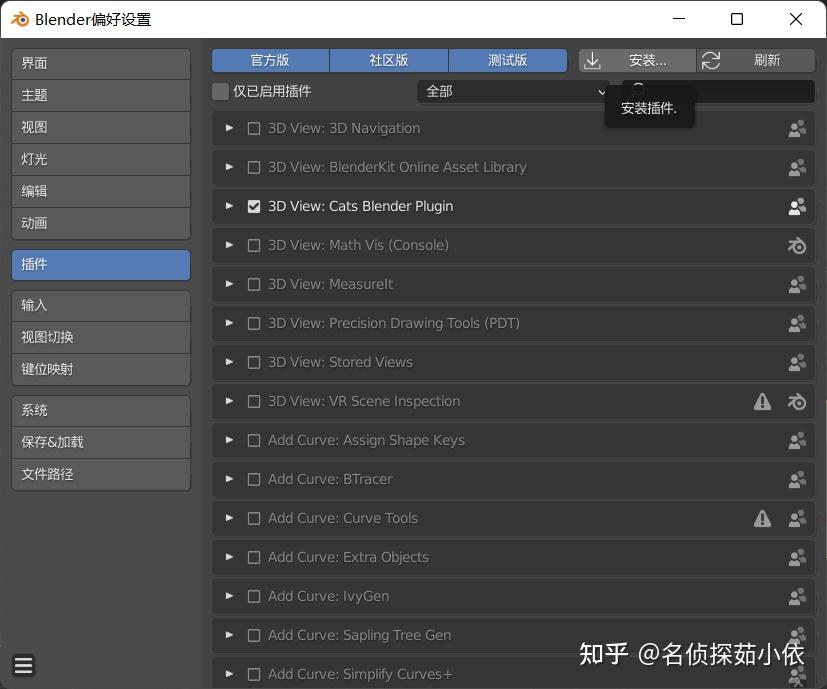This screenshot has width=827, height=689.
Task: Click the download icon on the 安装 button
Action: [x=593, y=60]
